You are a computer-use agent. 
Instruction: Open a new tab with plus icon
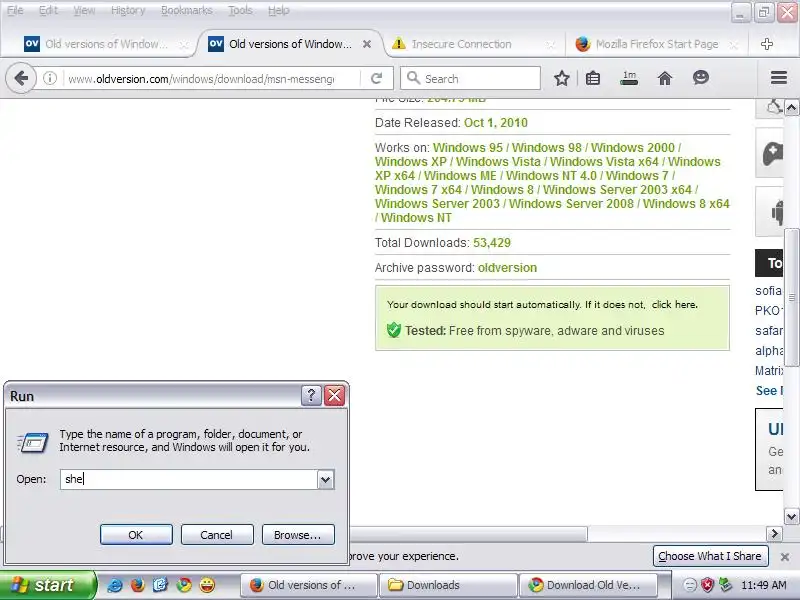click(766, 44)
